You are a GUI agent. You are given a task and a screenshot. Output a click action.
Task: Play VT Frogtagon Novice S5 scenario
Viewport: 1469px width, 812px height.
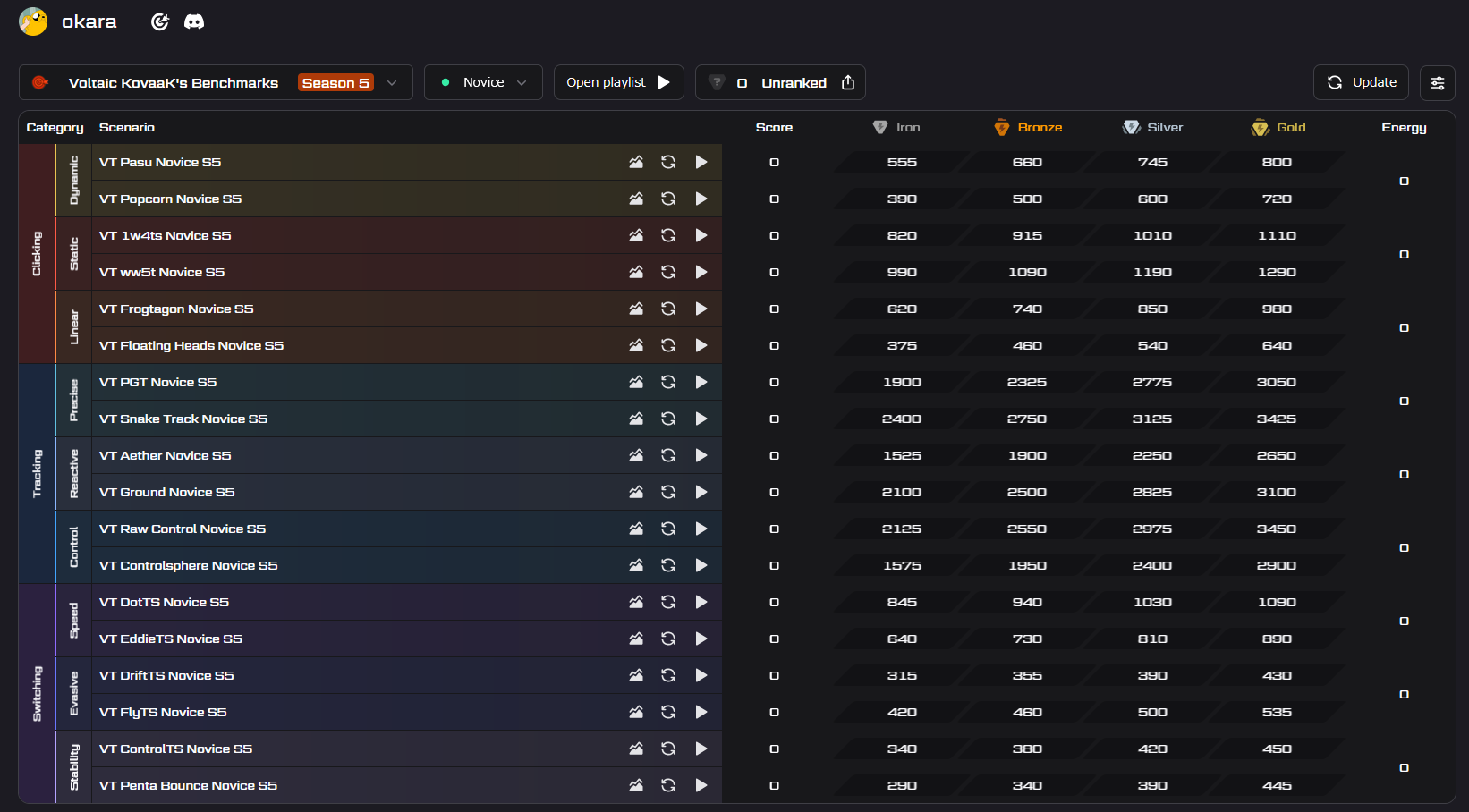click(x=701, y=309)
